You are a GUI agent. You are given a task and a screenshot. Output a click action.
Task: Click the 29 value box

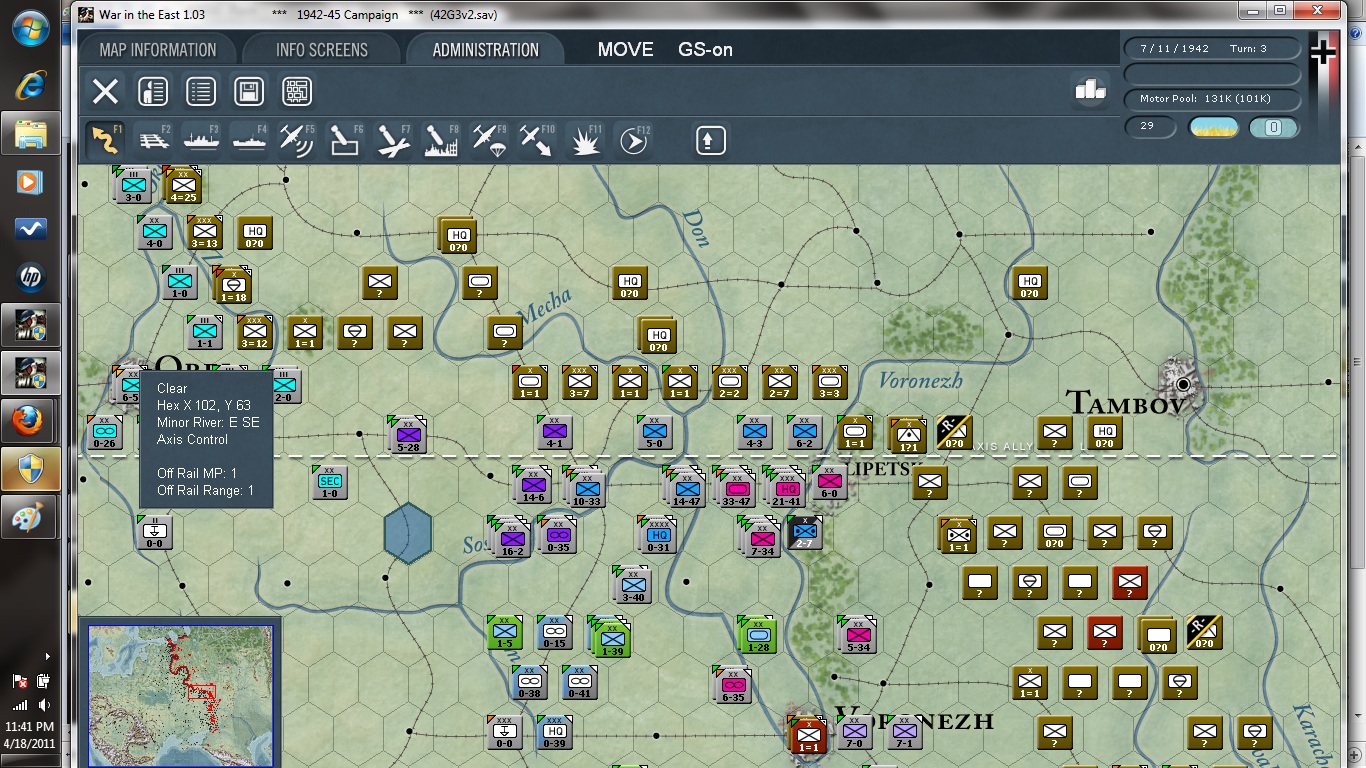tap(1151, 127)
